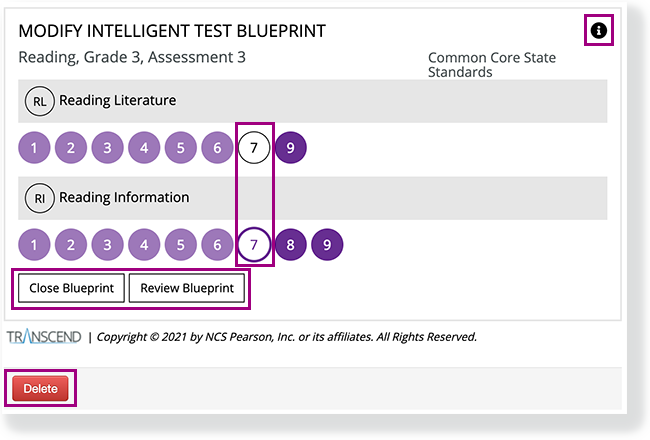650x440 pixels.
Task: Toggle Reading Literature standard 4
Action: tap(145, 149)
